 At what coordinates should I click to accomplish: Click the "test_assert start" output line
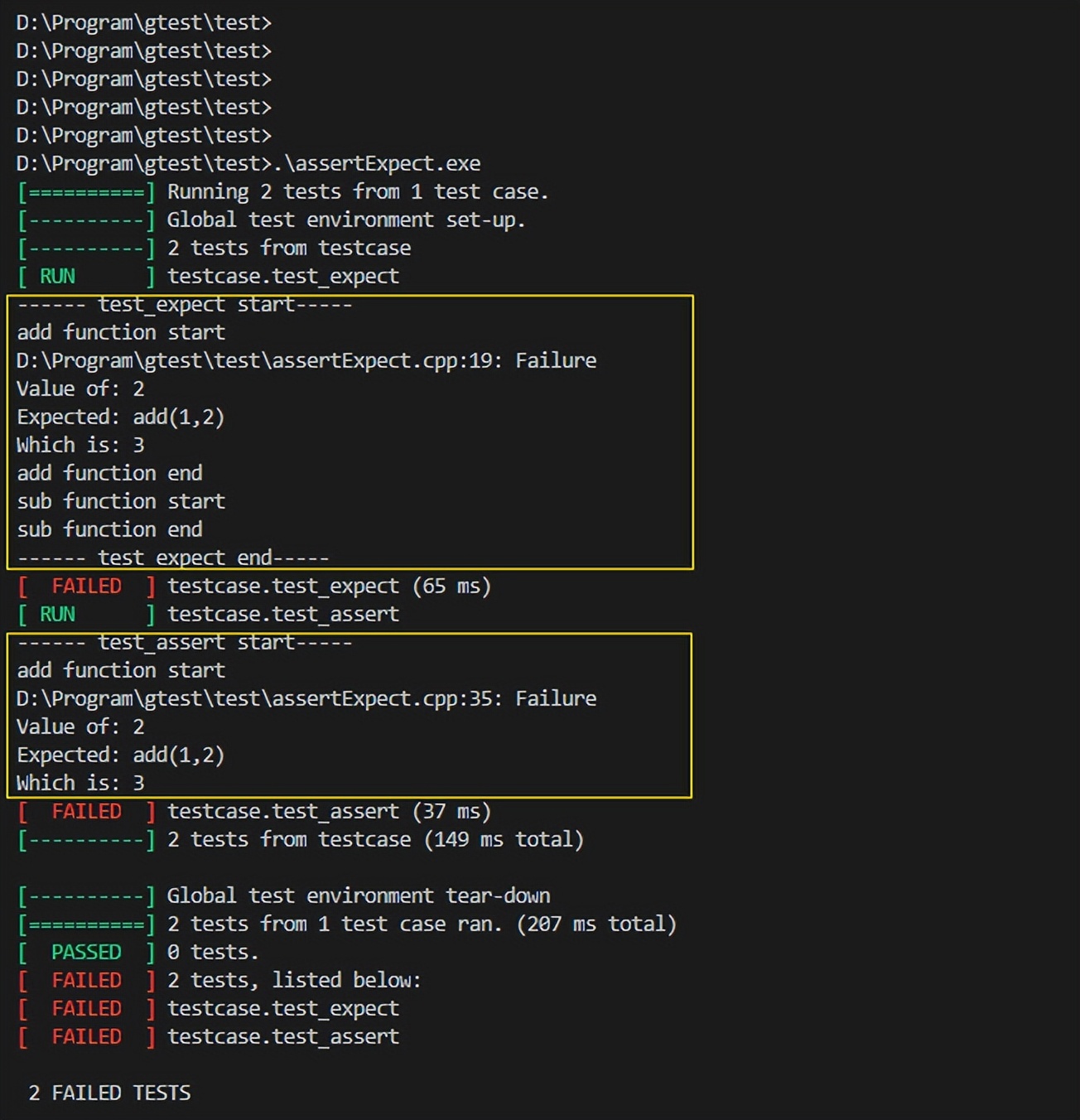[x=184, y=643]
